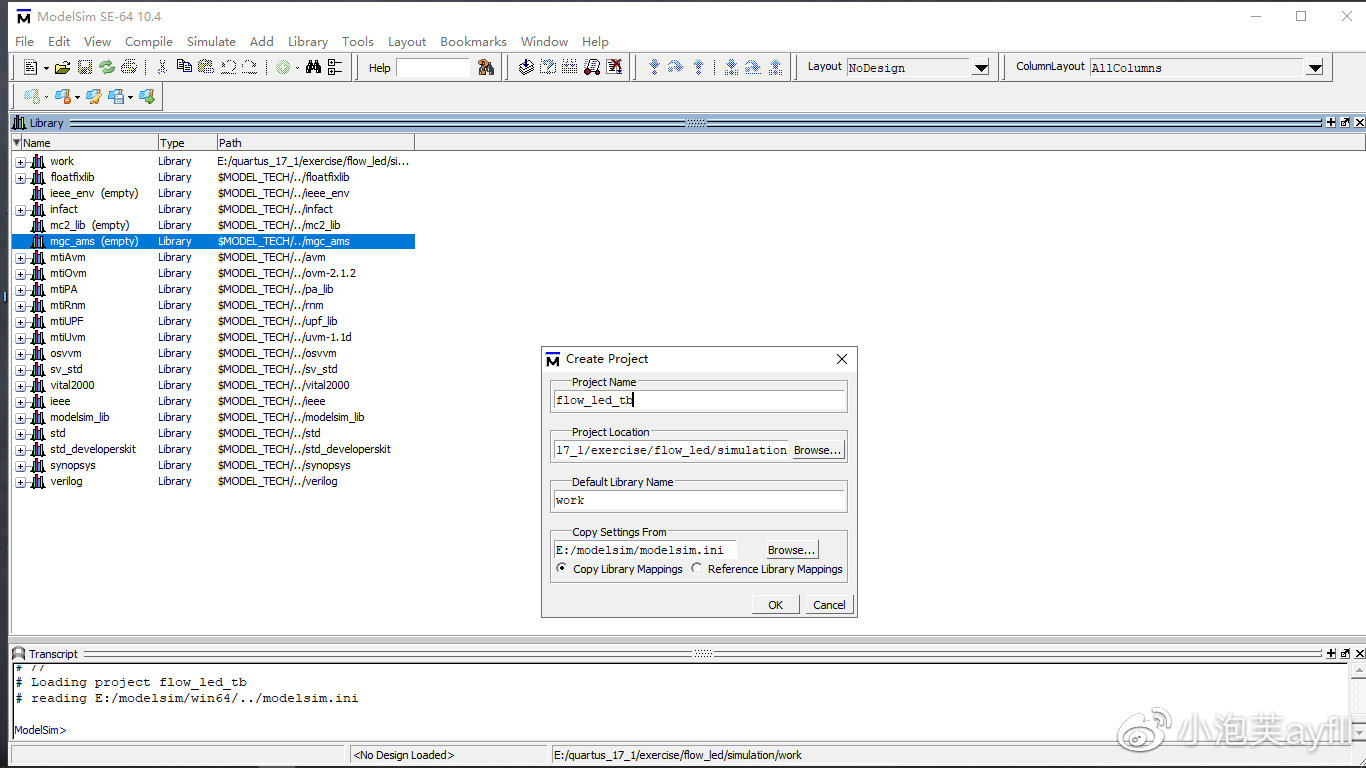Expand the ieee library node
Image resolution: width=1366 pixels, height=768 pixels.
coord(20,402)
